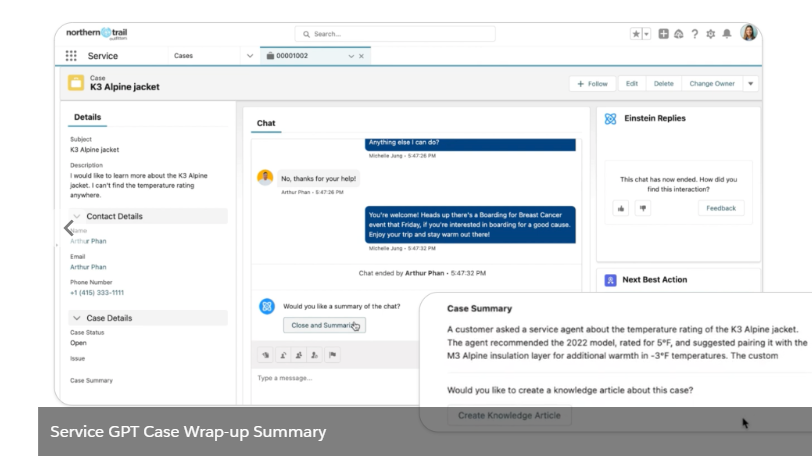Click the email link under Email
Image resolution: width=812 pixels, height=469 pixels.
click(88, 267)
